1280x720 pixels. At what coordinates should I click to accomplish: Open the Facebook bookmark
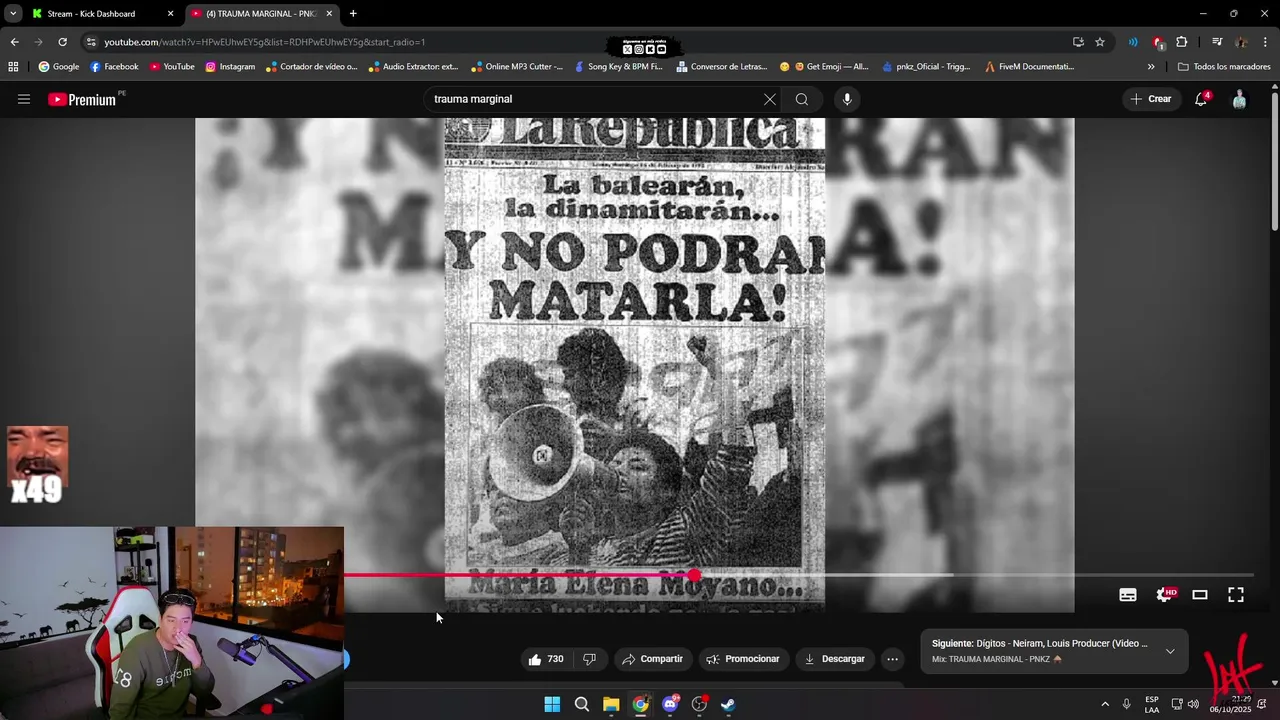(x=114, y=67)
